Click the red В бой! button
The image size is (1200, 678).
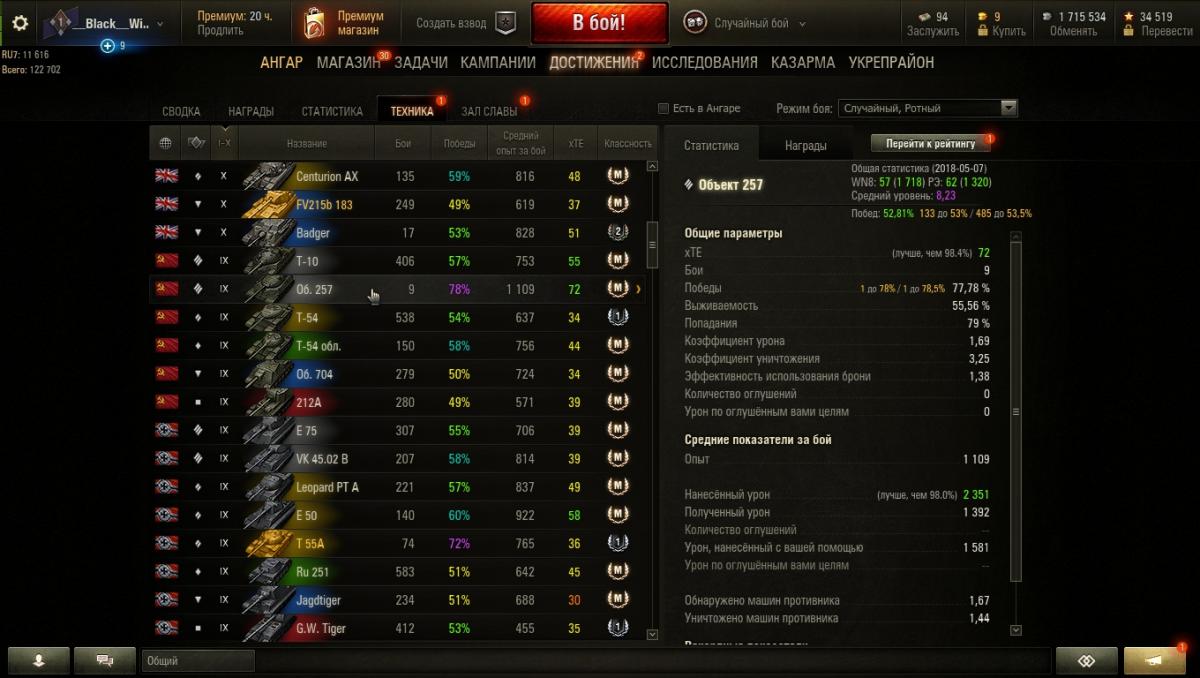(599, 23)
